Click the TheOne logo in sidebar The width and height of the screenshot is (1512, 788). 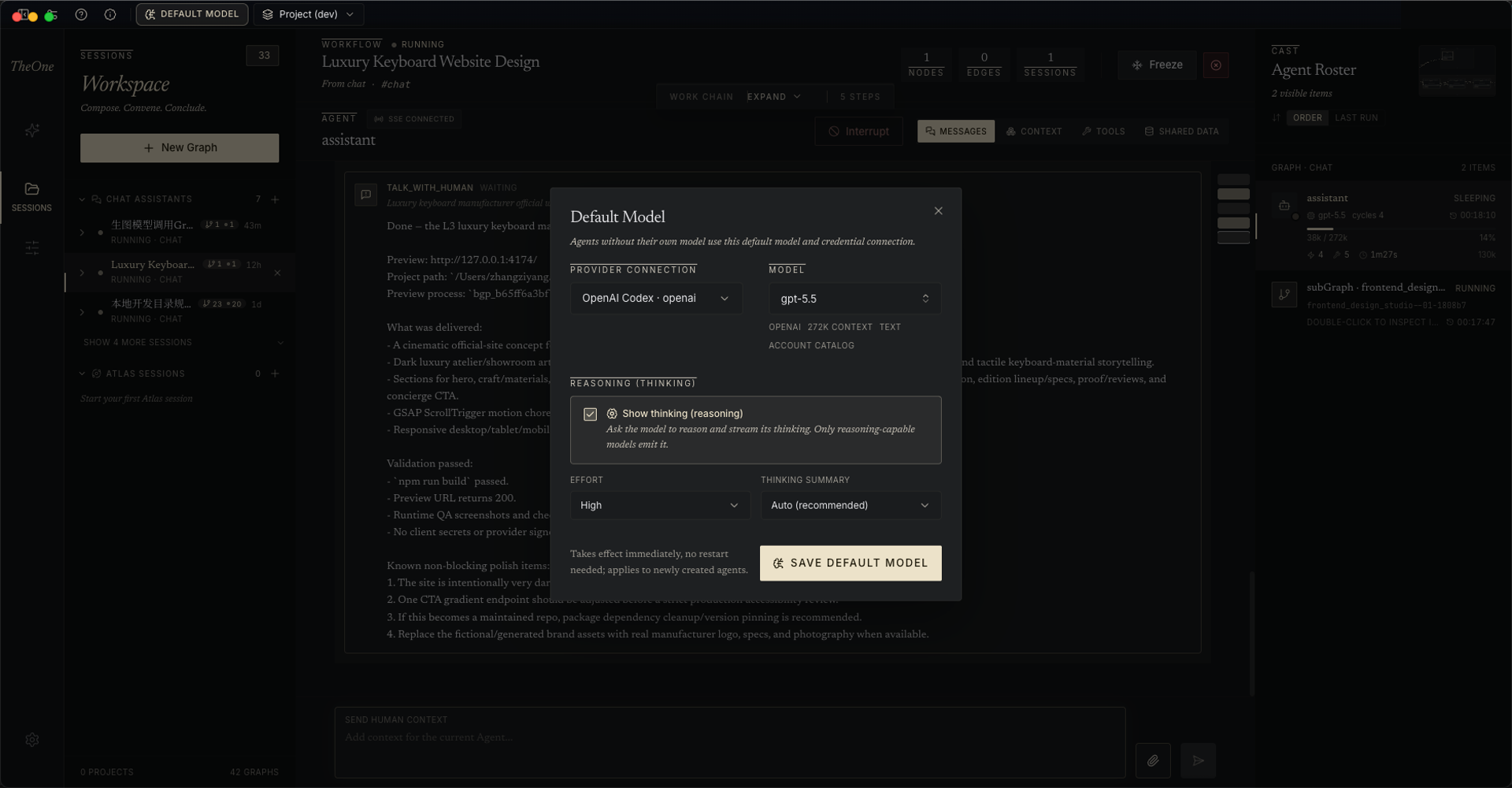pyautogui.click(x=32, y=66)
